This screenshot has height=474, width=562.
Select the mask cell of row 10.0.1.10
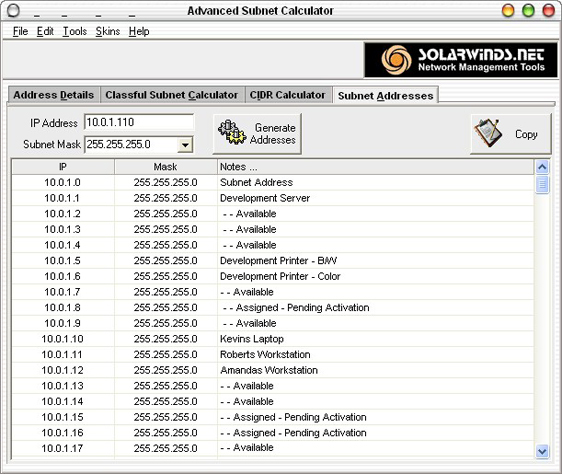click(165, 339)
